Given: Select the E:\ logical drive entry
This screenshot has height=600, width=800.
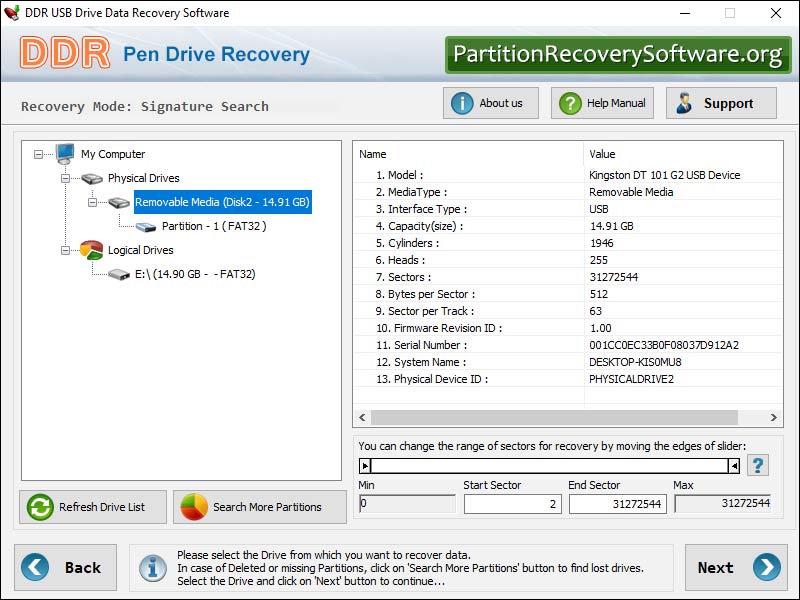Looking at the screenshot, I should [x=194, y=274].
